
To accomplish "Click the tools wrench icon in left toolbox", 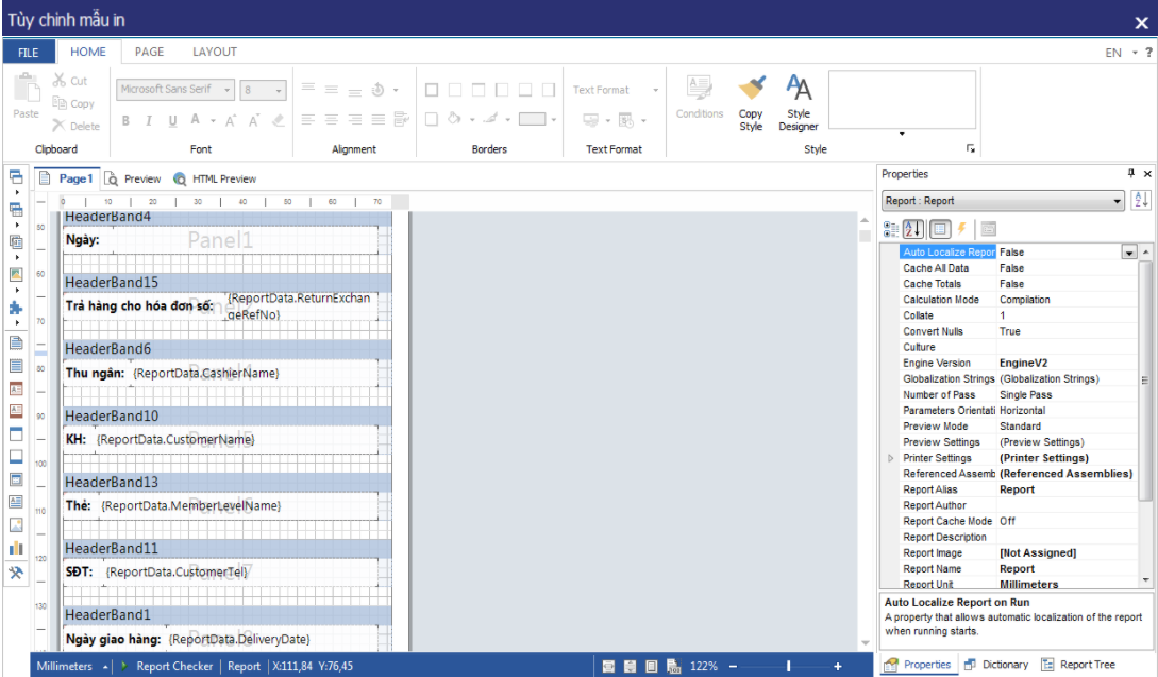I will (x=16, y=573).
